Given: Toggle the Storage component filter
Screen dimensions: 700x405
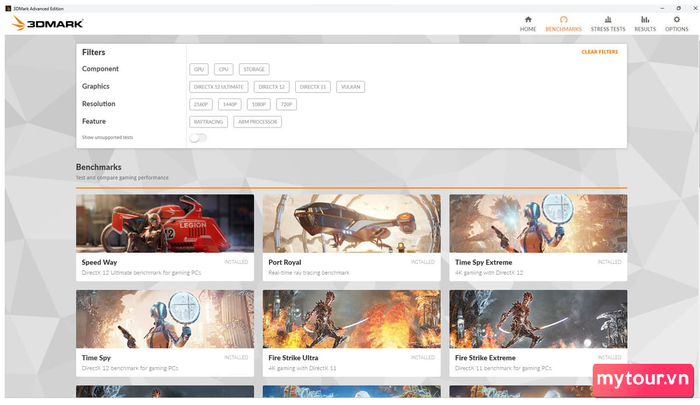Looking at the screenshot, I should click(254, 69).
